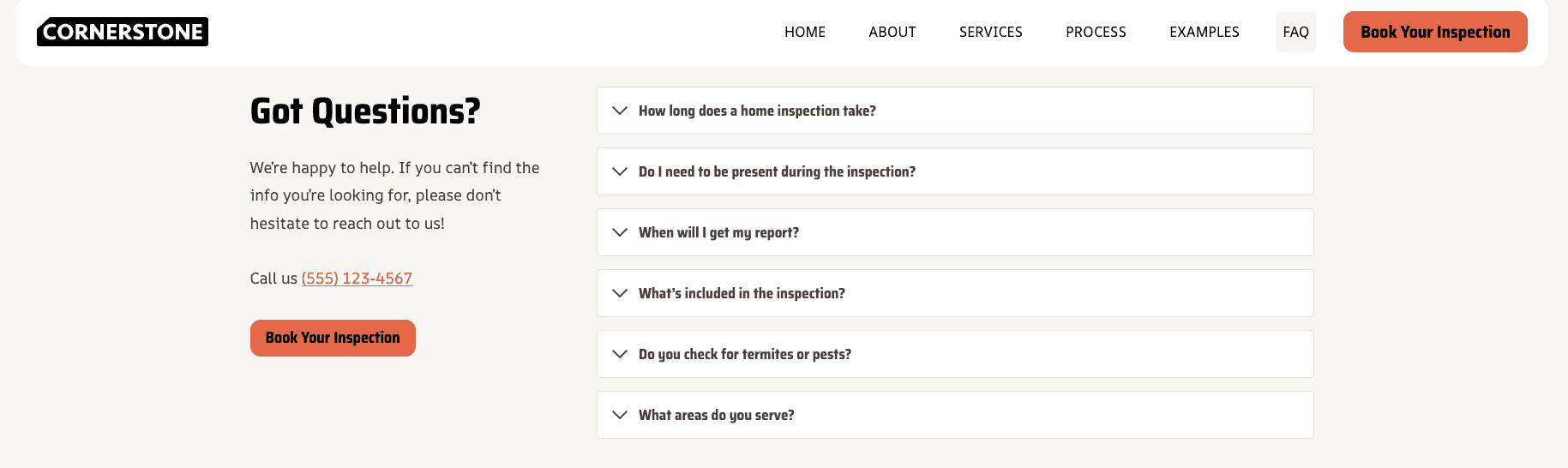Click header 'Book Your Inspection' button

pos(1434,32)
